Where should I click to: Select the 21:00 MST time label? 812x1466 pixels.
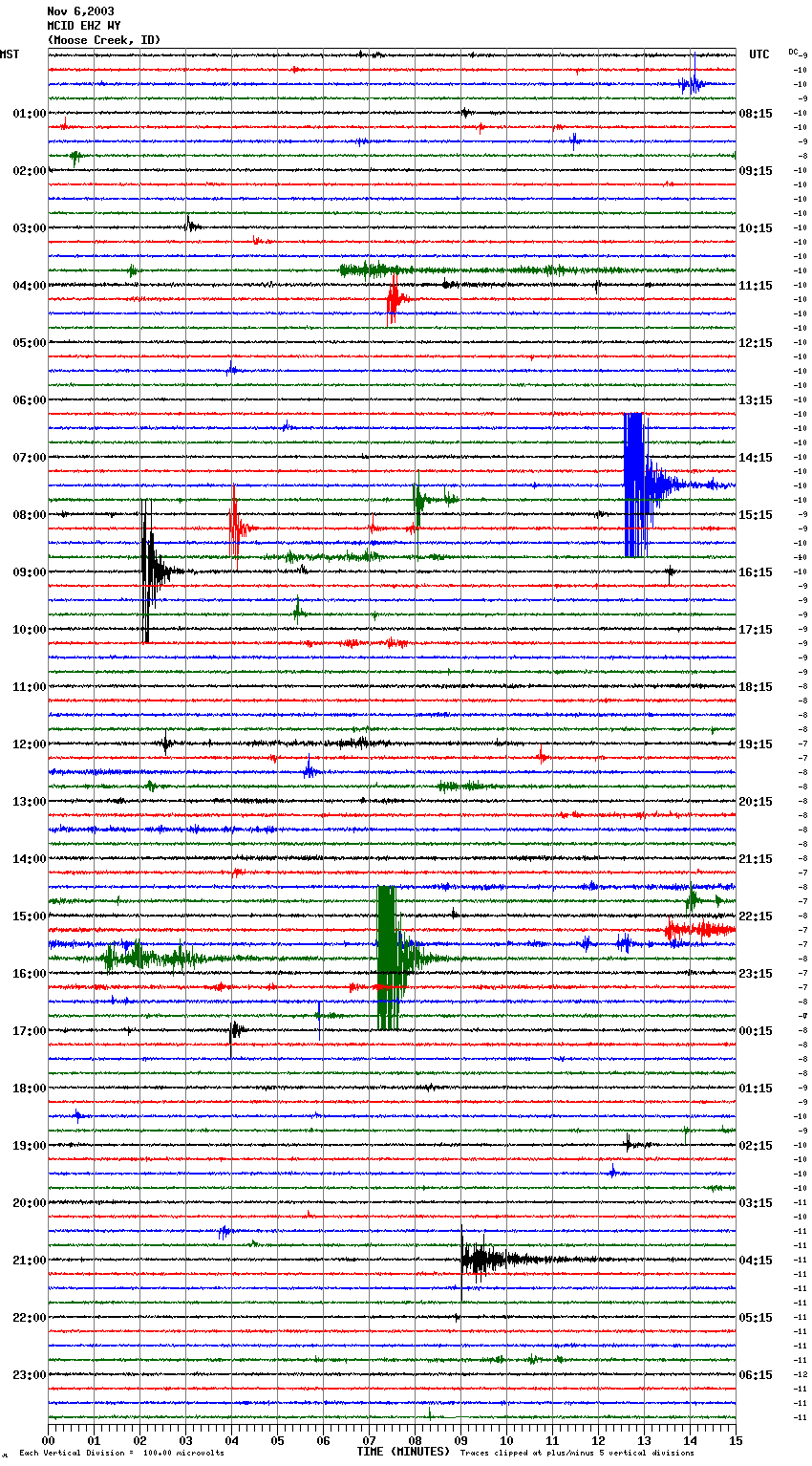tap(29, 1261)
